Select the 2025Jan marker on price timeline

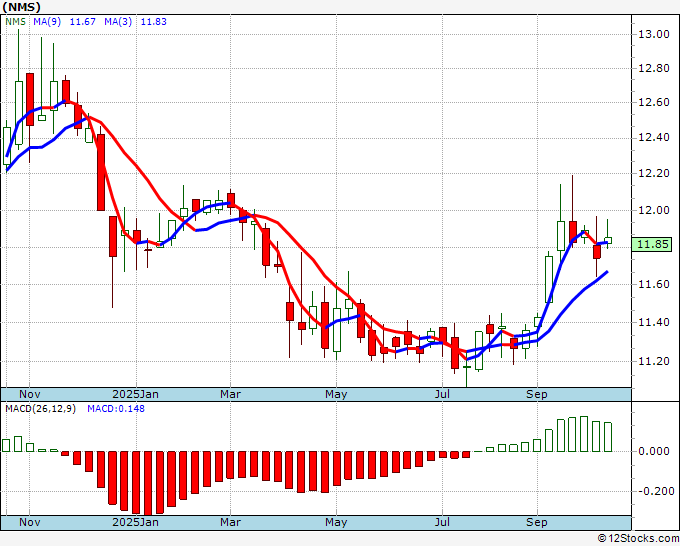(135, 394)
